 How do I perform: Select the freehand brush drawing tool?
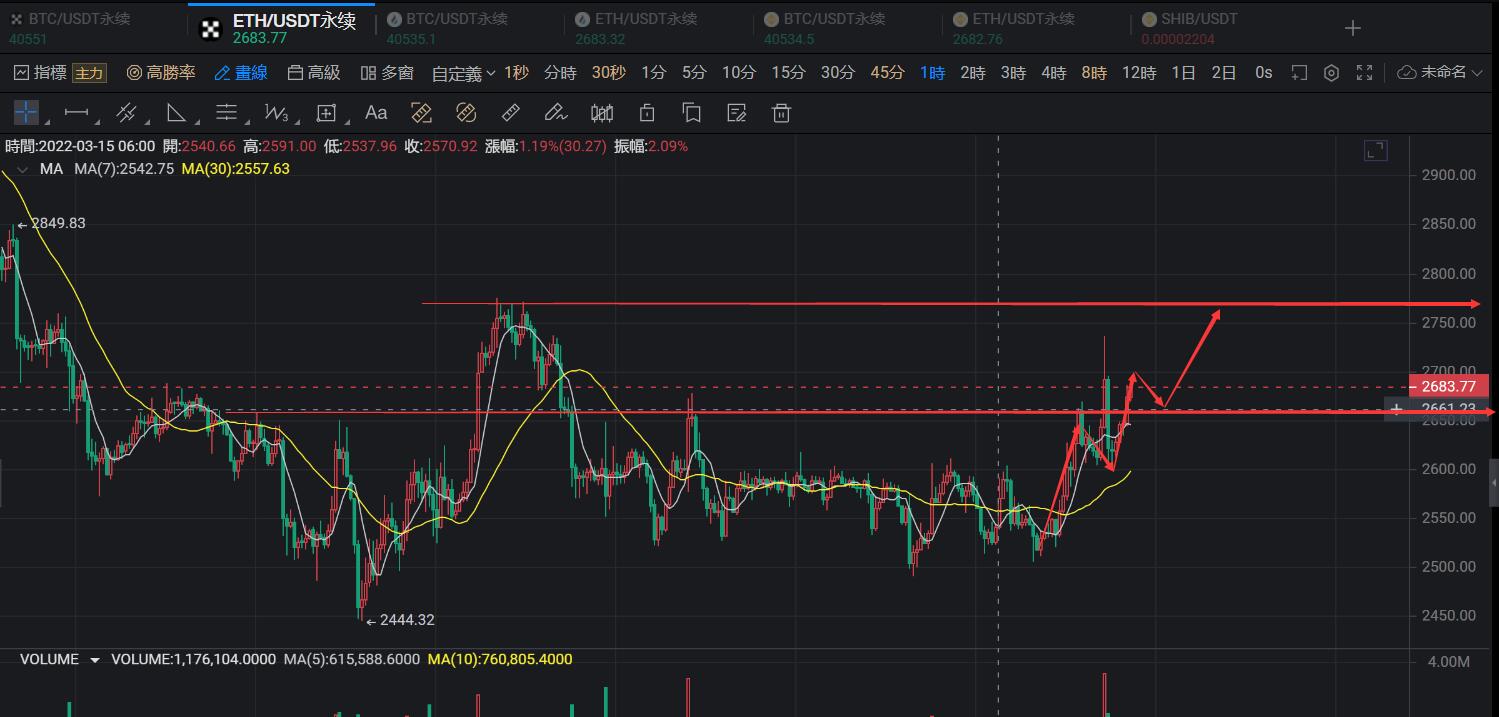[x=555, y=112]
